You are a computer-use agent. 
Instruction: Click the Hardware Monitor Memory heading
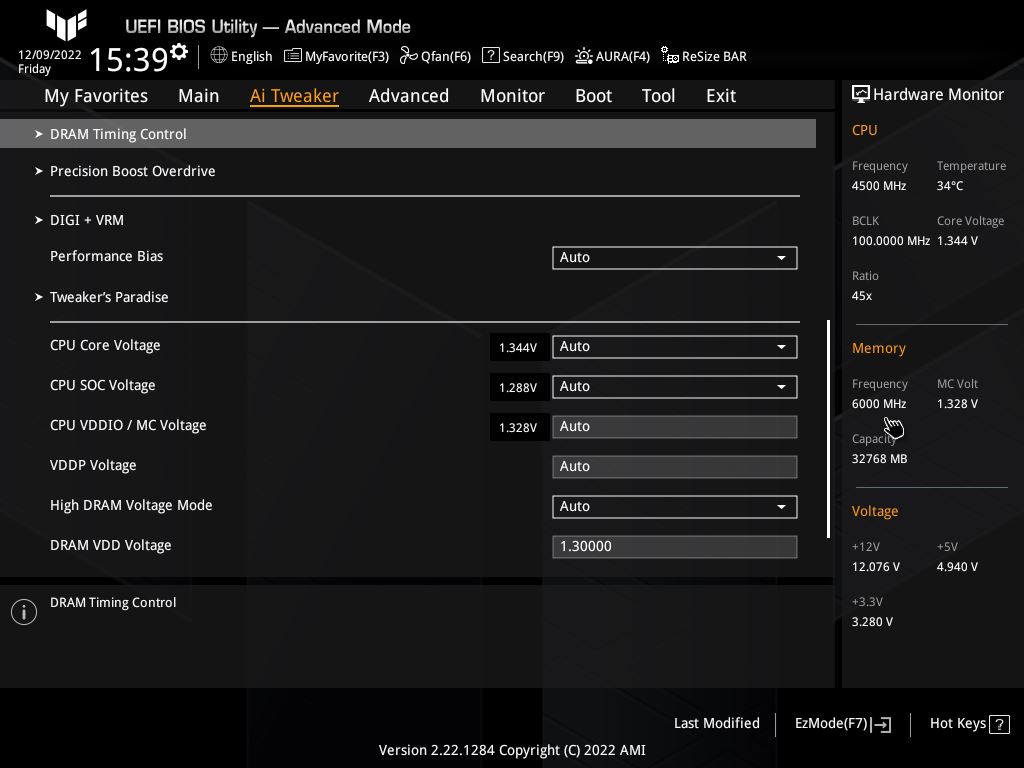pyautogui.click(x=878, y=349)
